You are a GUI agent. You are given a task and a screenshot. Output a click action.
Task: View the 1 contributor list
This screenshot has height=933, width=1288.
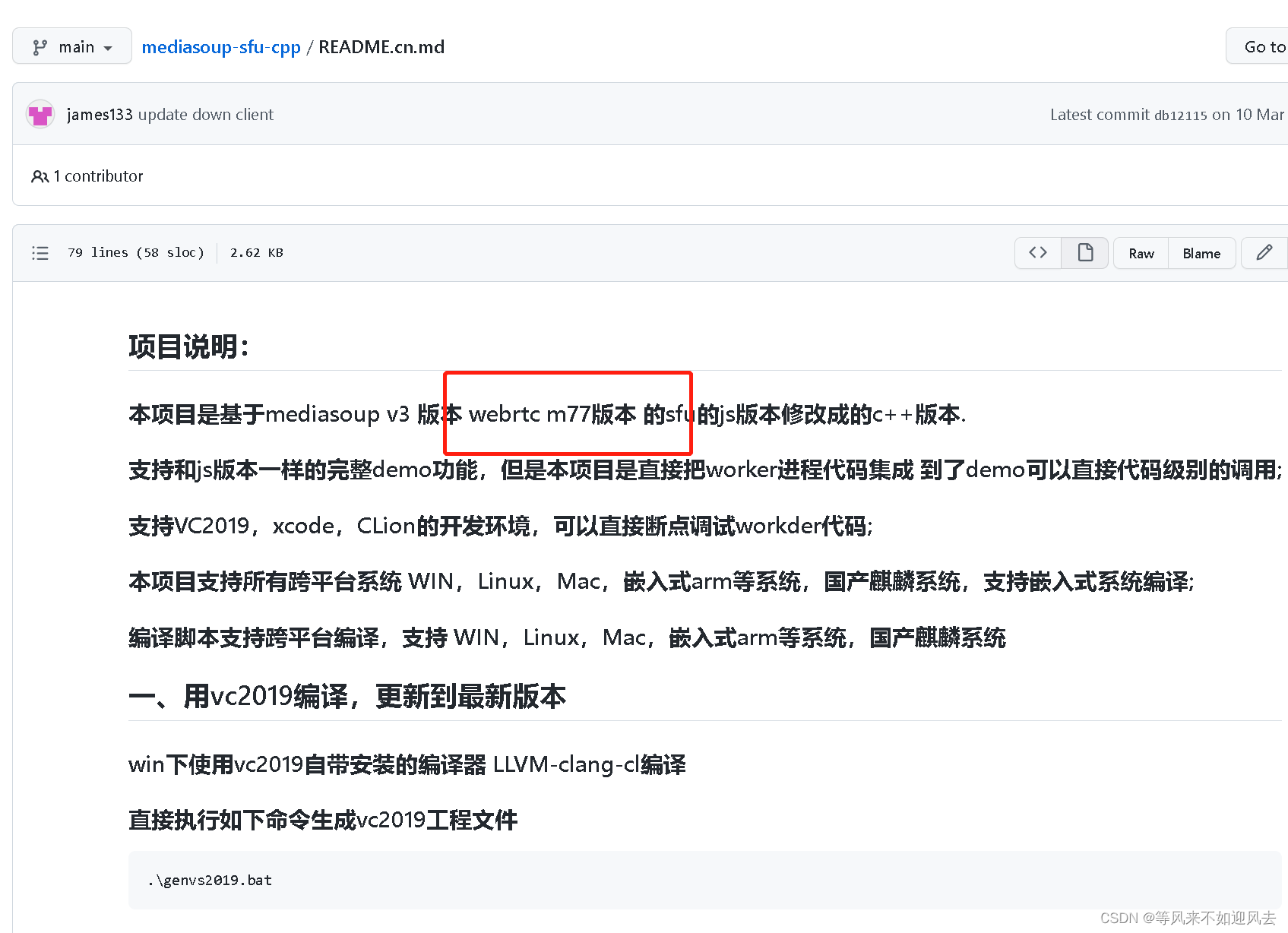(x=99, y=176)
